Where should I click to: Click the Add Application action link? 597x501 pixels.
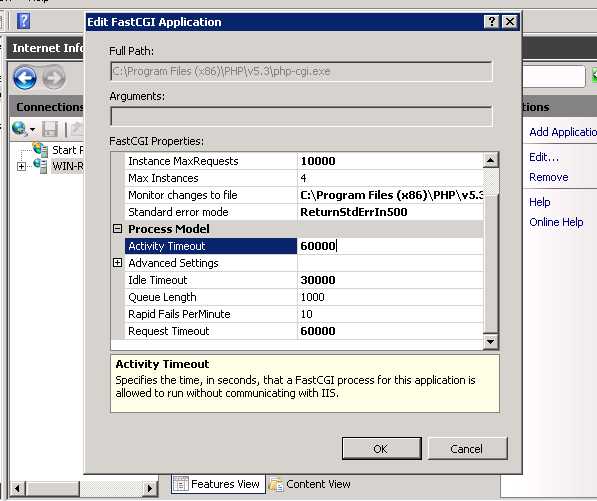563,132
